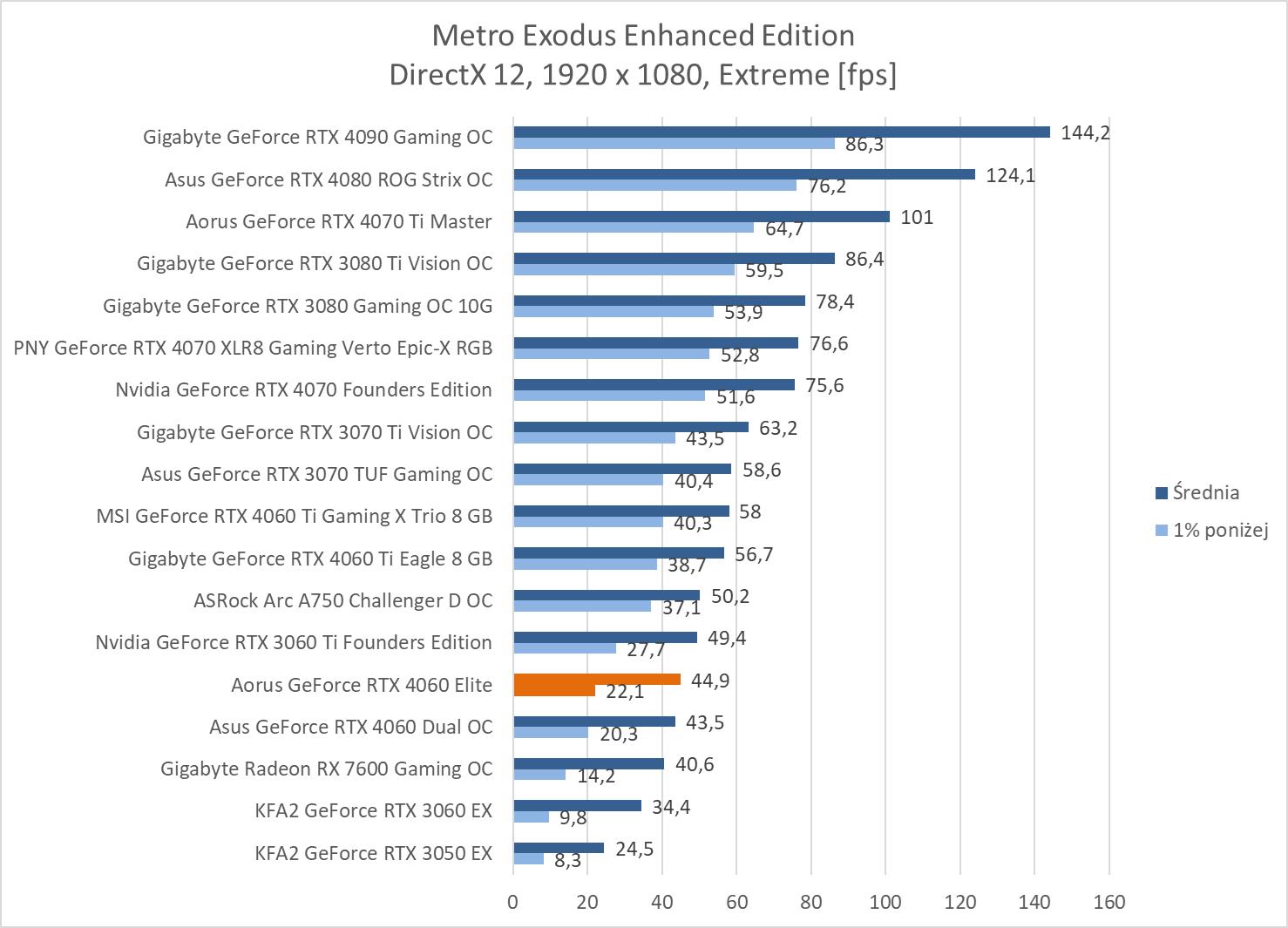Click the 0 tick on the horizontal axis
The image size is (1288, 928).
click(513, 902)
